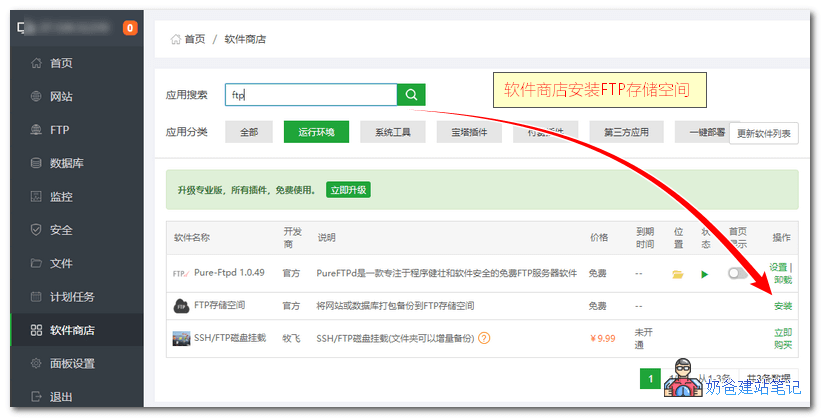Click the 立即升级 button

(348, 189)
